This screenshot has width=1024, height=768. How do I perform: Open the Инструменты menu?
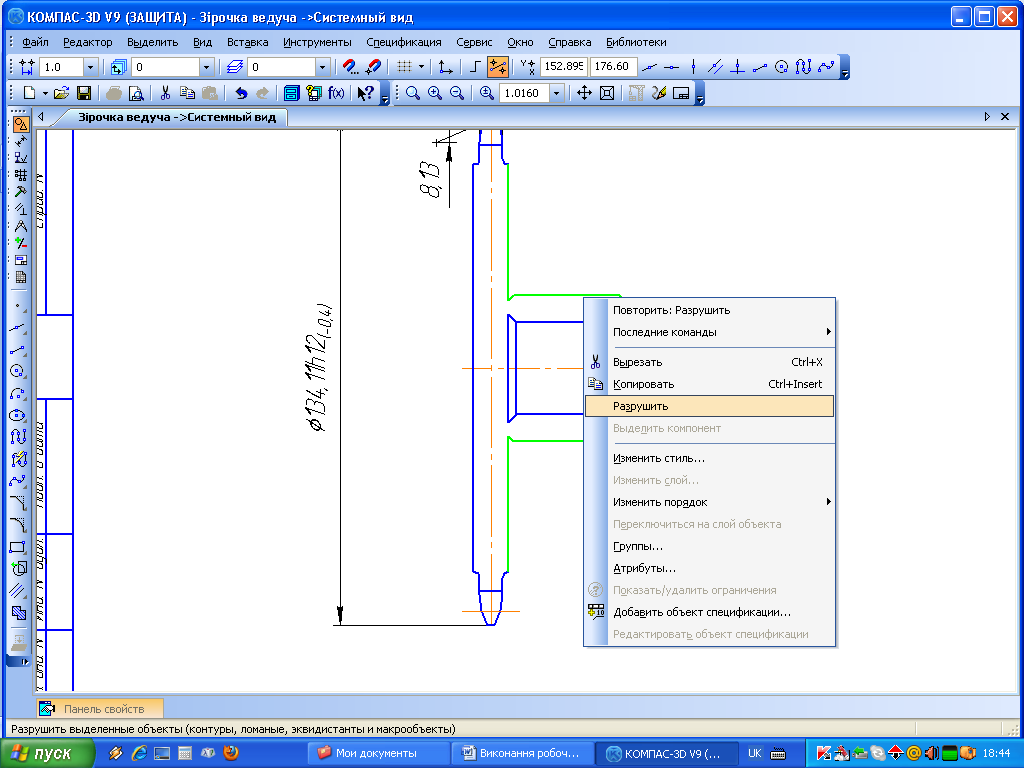[x=317, y=42]
